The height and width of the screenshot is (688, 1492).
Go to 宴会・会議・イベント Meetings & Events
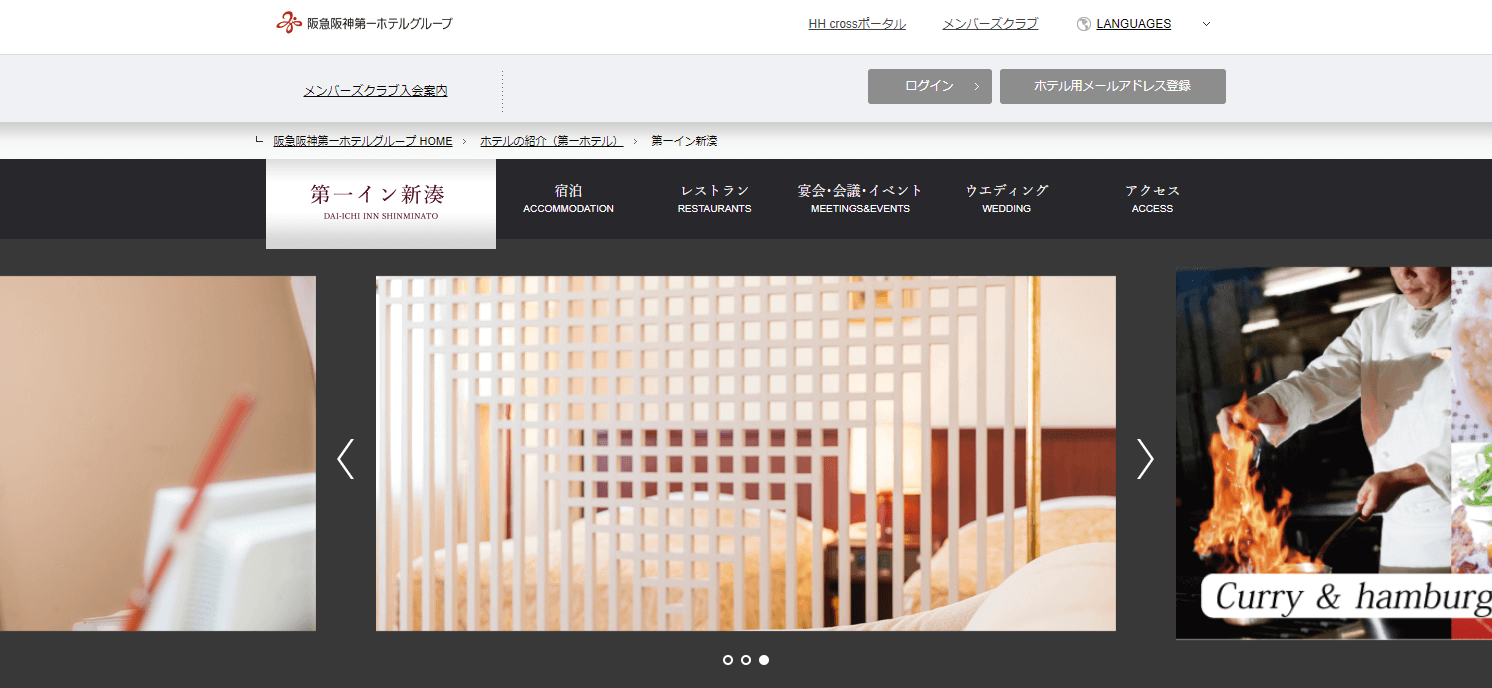pos(860,198)
